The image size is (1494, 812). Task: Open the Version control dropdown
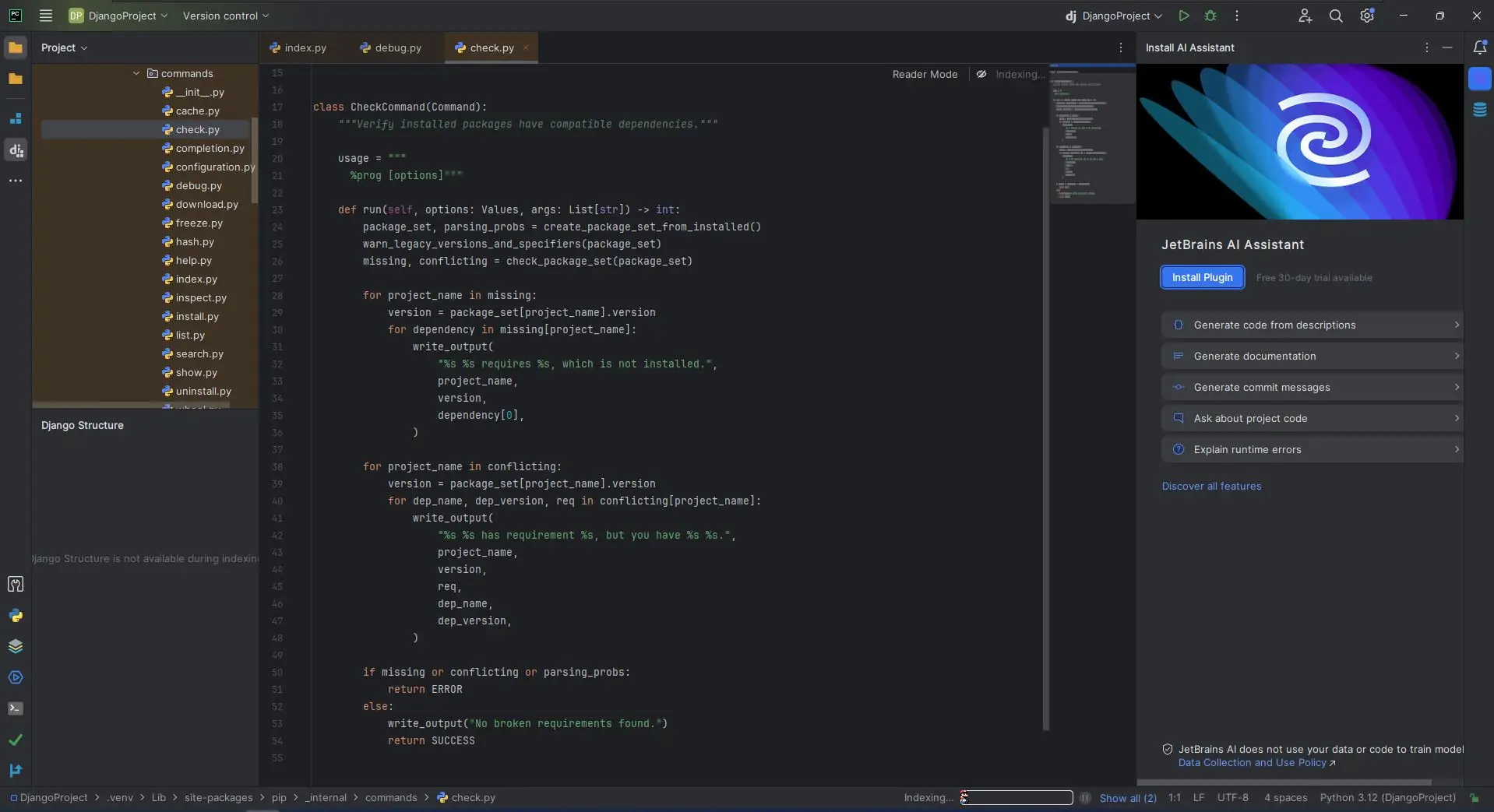point(225,16)
